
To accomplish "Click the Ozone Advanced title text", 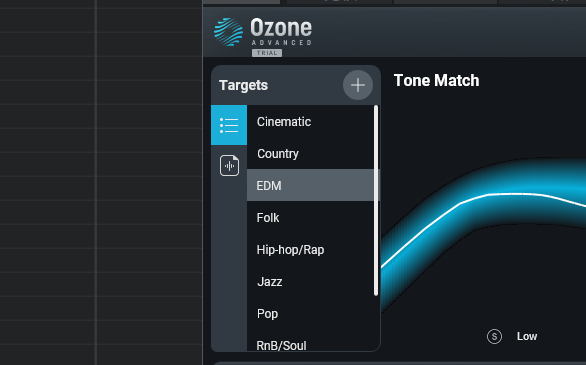I will pyautogui.click(x=281, y=32).
